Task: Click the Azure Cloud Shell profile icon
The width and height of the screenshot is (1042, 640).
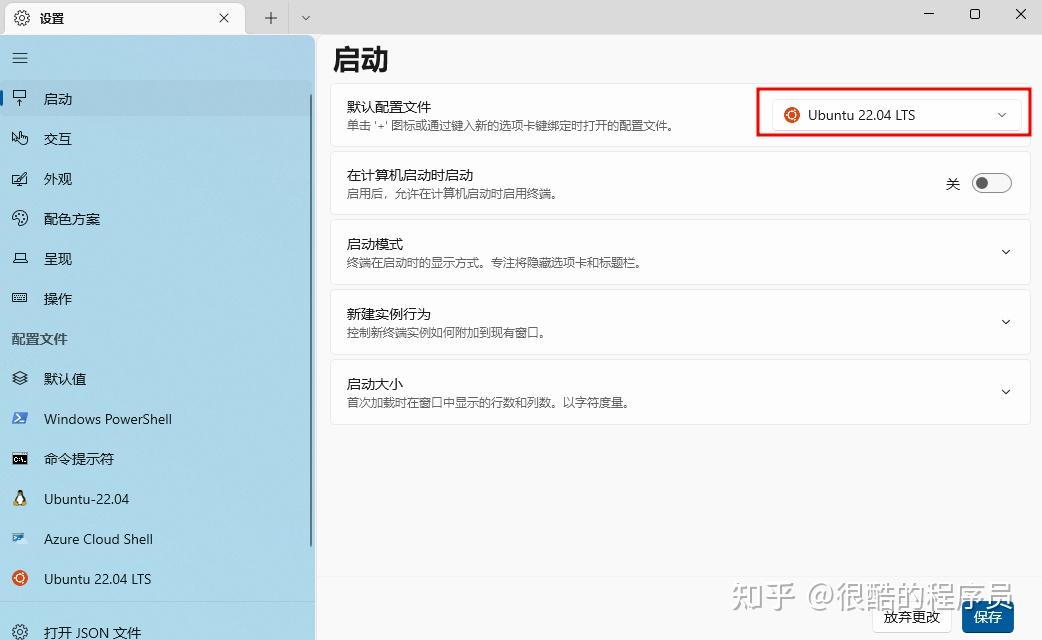Action: tap(20, 539)
